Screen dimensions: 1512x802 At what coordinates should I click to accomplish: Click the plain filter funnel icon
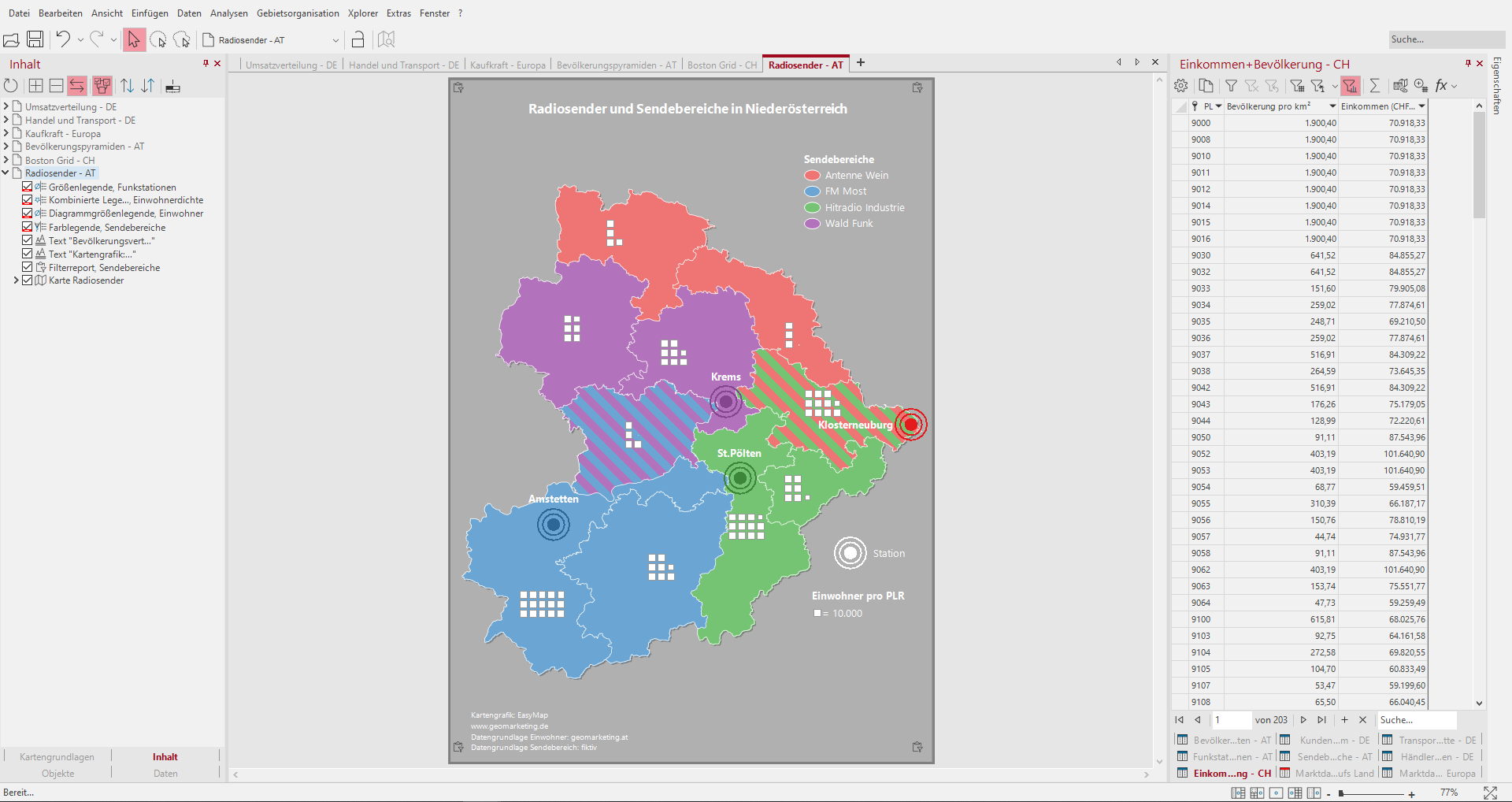(x=1231, y=86)
